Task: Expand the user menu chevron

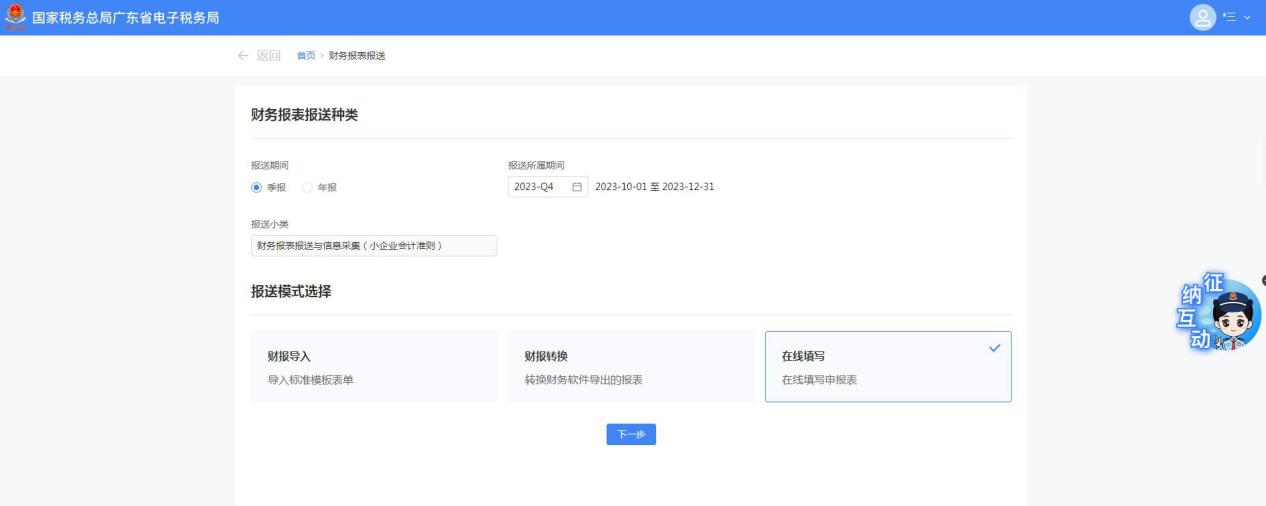Action: click(1246, 18)
